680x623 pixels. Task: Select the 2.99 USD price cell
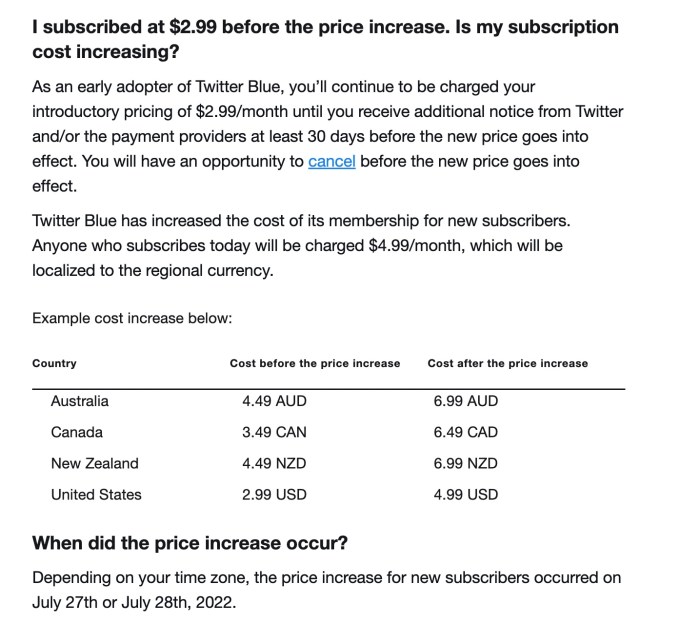pyautogui.click(x=274, y=494)
